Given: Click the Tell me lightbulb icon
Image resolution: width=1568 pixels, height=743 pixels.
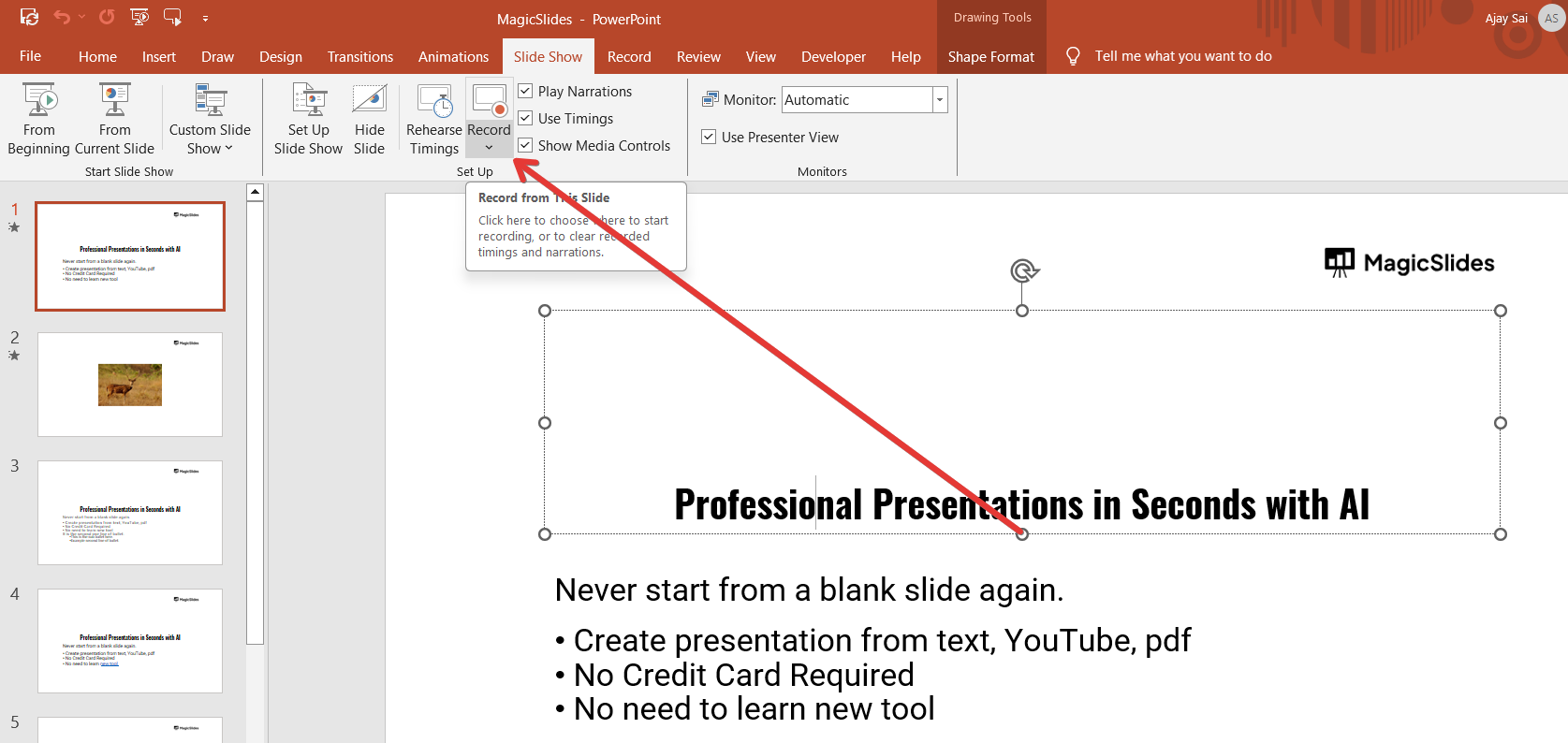Looking at the screenshot, I should pos(1073,56).
